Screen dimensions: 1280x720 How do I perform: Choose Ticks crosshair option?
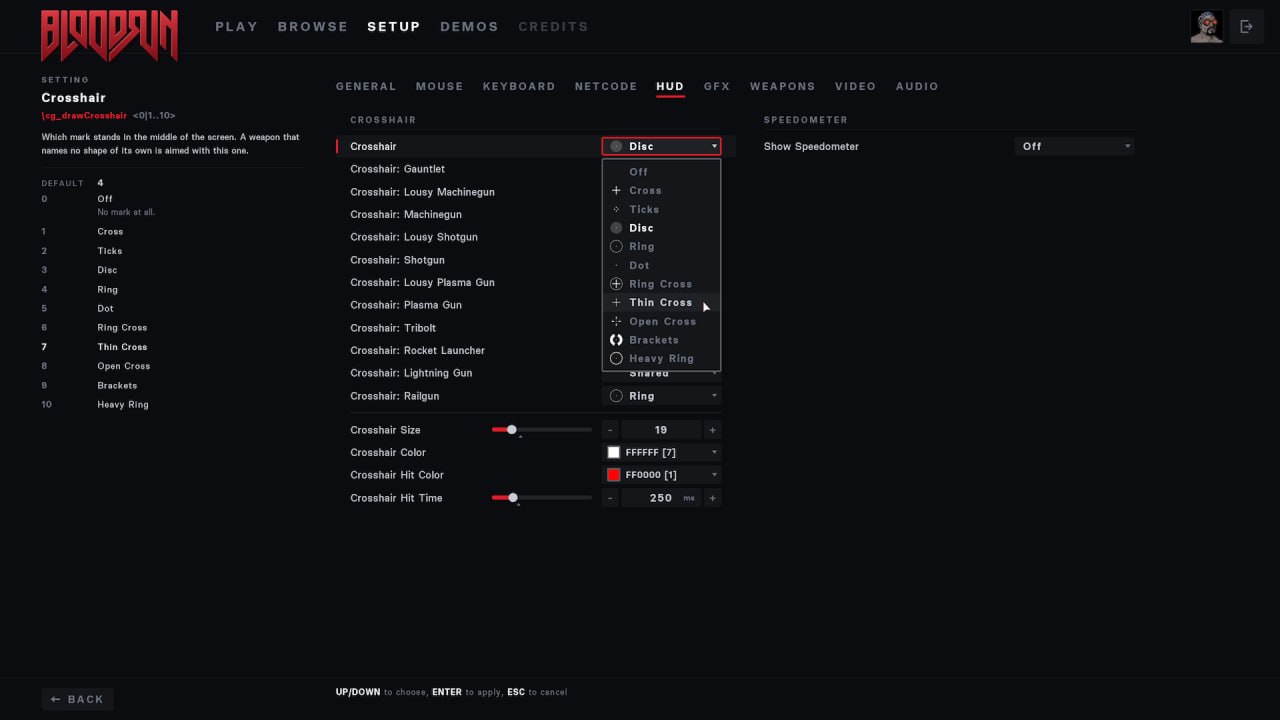661,210
